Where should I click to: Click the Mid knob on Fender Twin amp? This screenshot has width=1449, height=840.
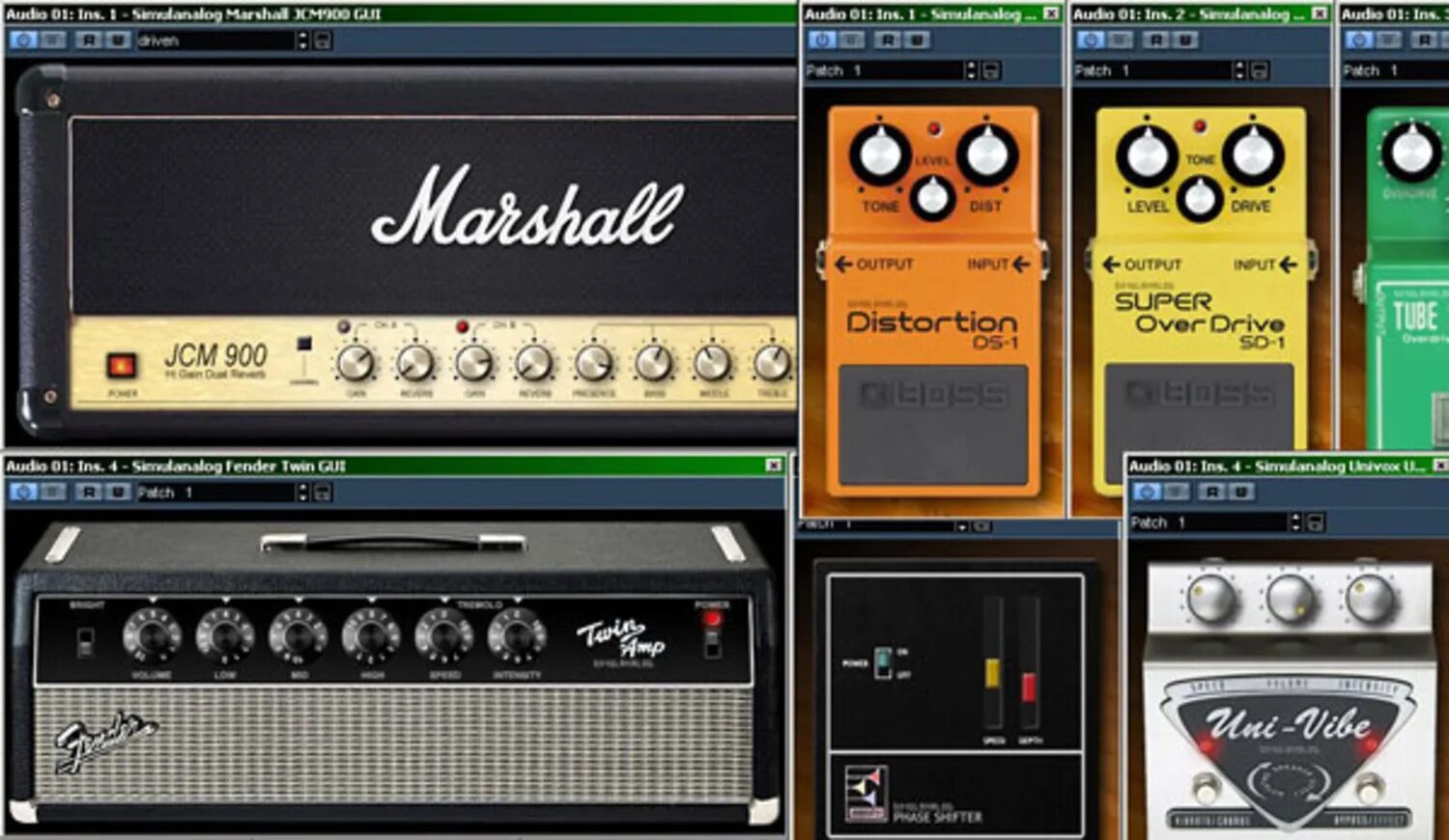298,635
